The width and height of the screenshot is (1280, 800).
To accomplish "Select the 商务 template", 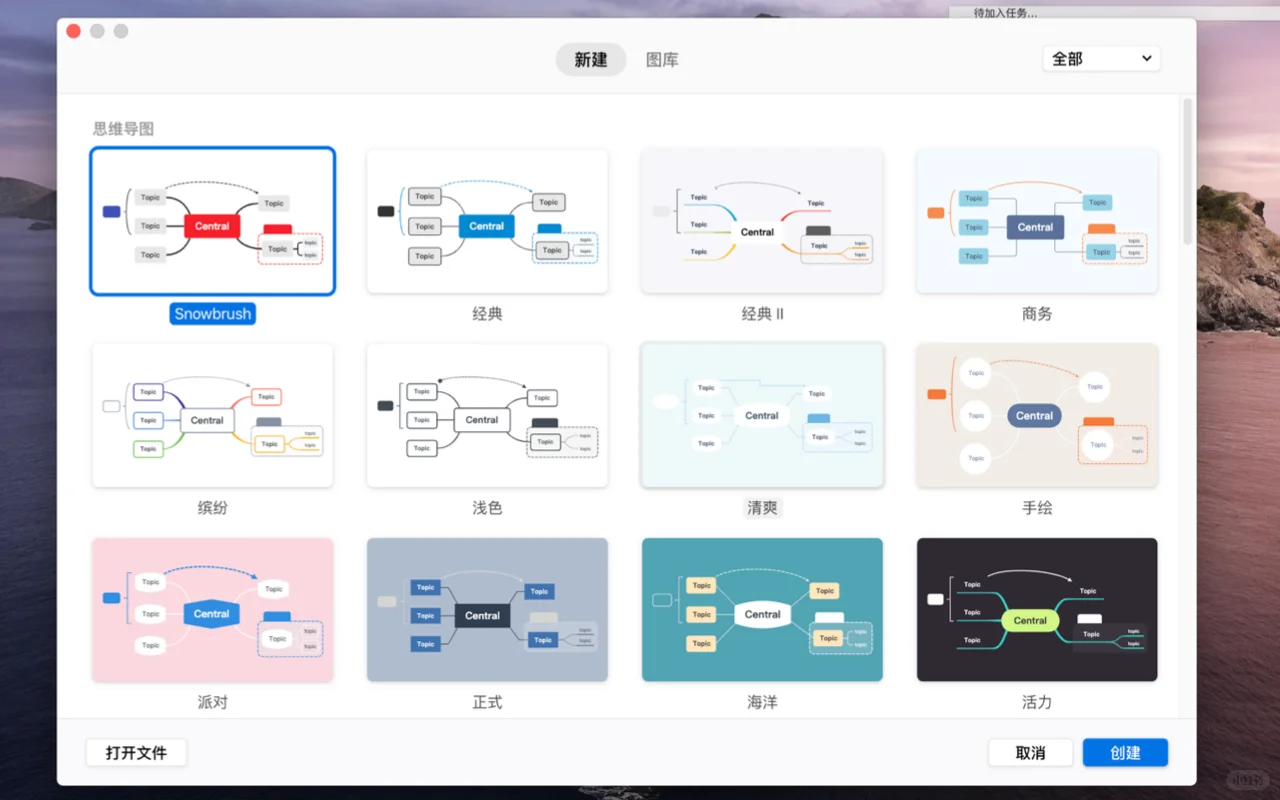I will pos(1037,220).
